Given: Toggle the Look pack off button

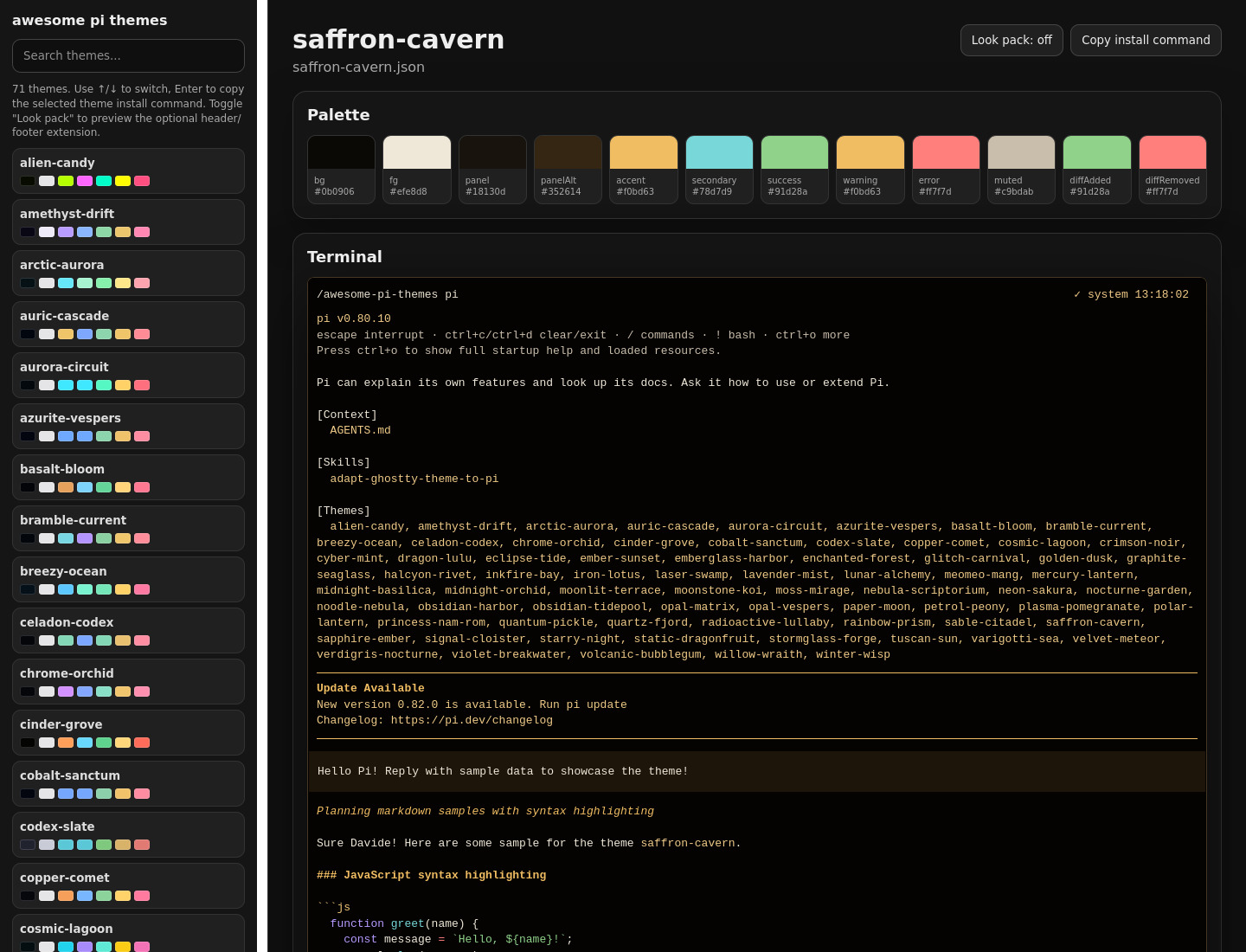Looking at the screenshot, I should pyautogui.click(x=1012, y=40).
